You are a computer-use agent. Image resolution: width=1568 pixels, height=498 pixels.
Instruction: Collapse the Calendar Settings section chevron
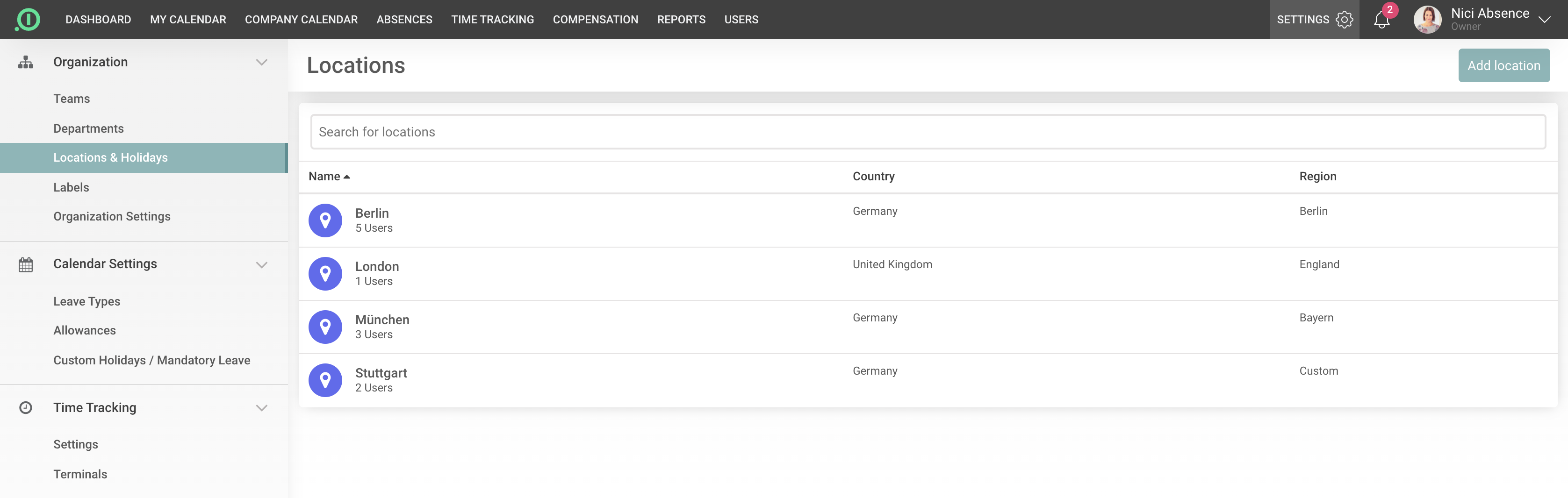coord(262,264)
